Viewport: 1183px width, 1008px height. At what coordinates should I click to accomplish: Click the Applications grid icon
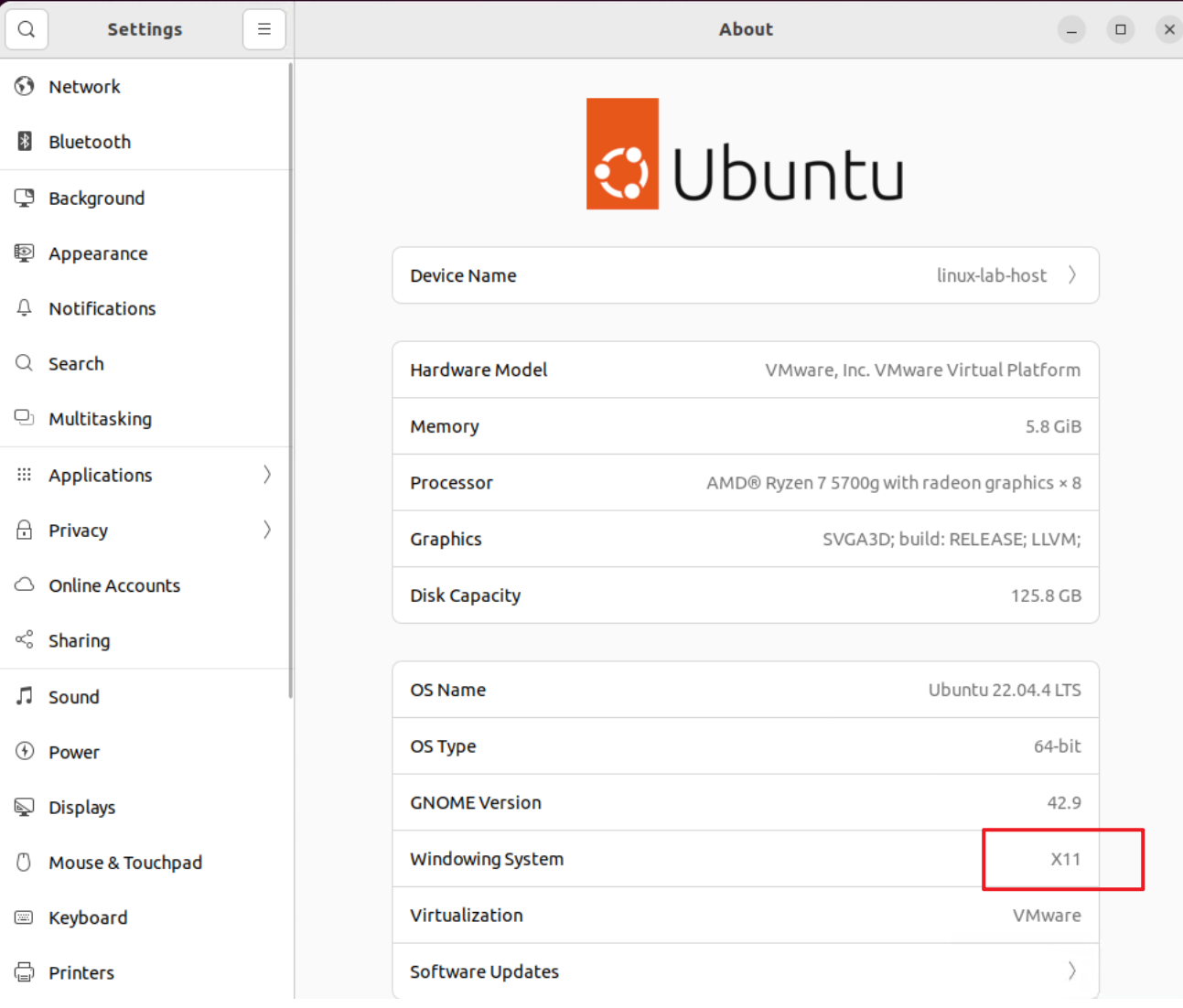pos(25,474)
